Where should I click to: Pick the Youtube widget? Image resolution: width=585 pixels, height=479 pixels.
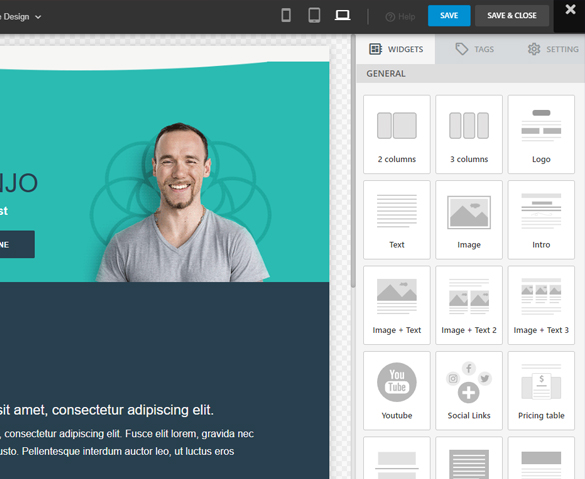(397, 391)
